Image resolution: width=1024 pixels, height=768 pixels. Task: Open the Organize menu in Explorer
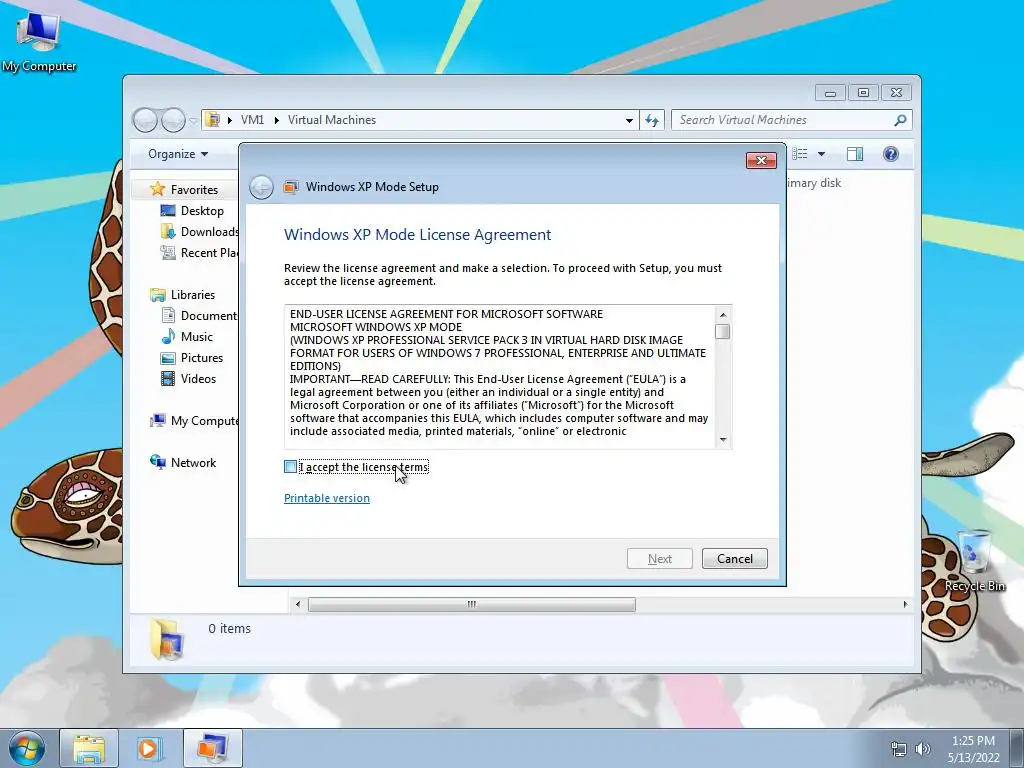pyautogui.click(x=178, y=154)
